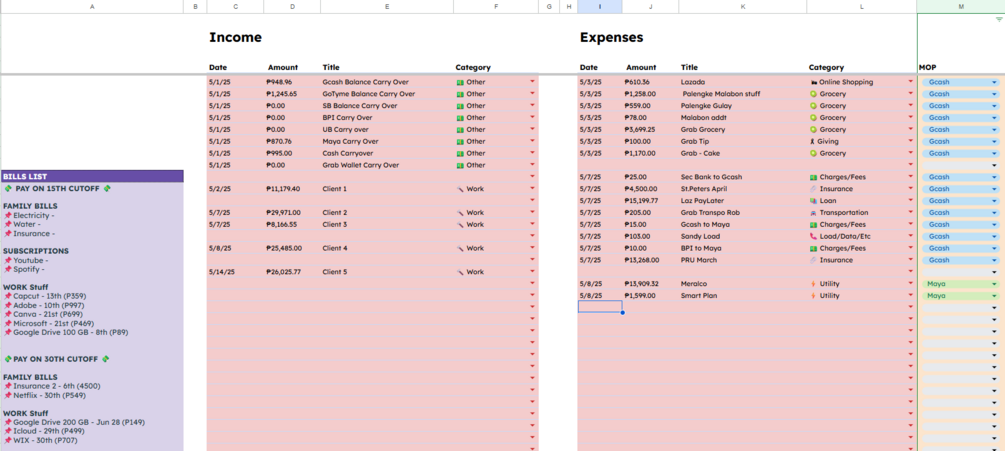
Task: Open Maya MOP dropdown for Meralco row
Action: click(x=994, y=284)
